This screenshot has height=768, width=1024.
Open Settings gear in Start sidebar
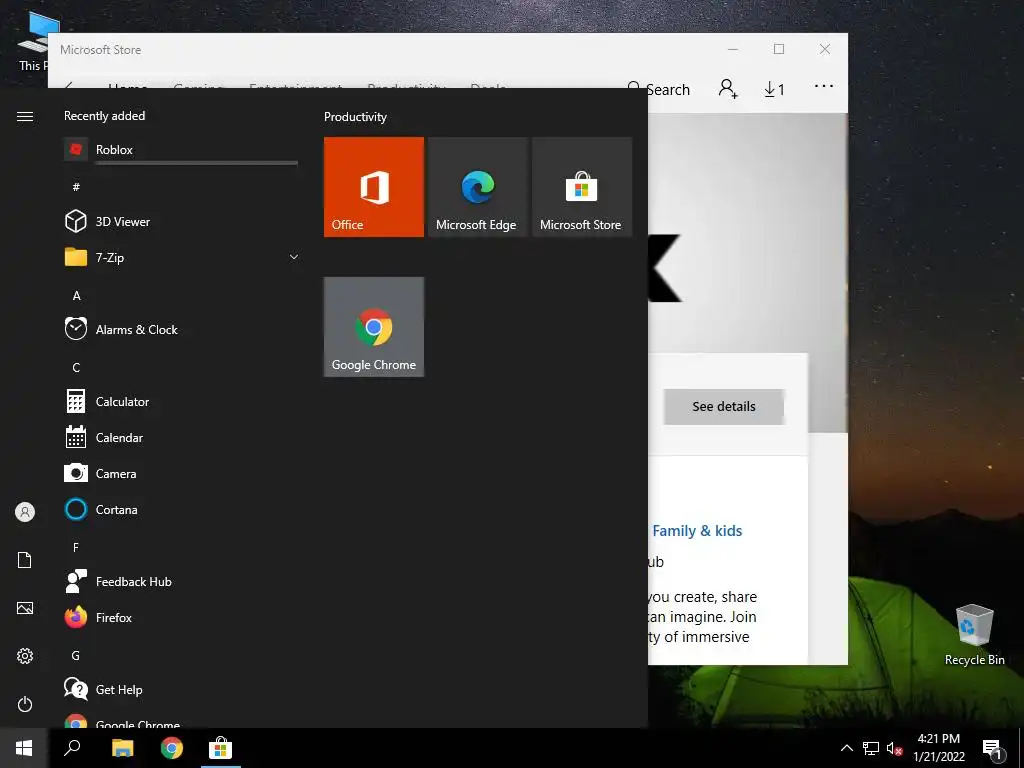pos(25,656)
